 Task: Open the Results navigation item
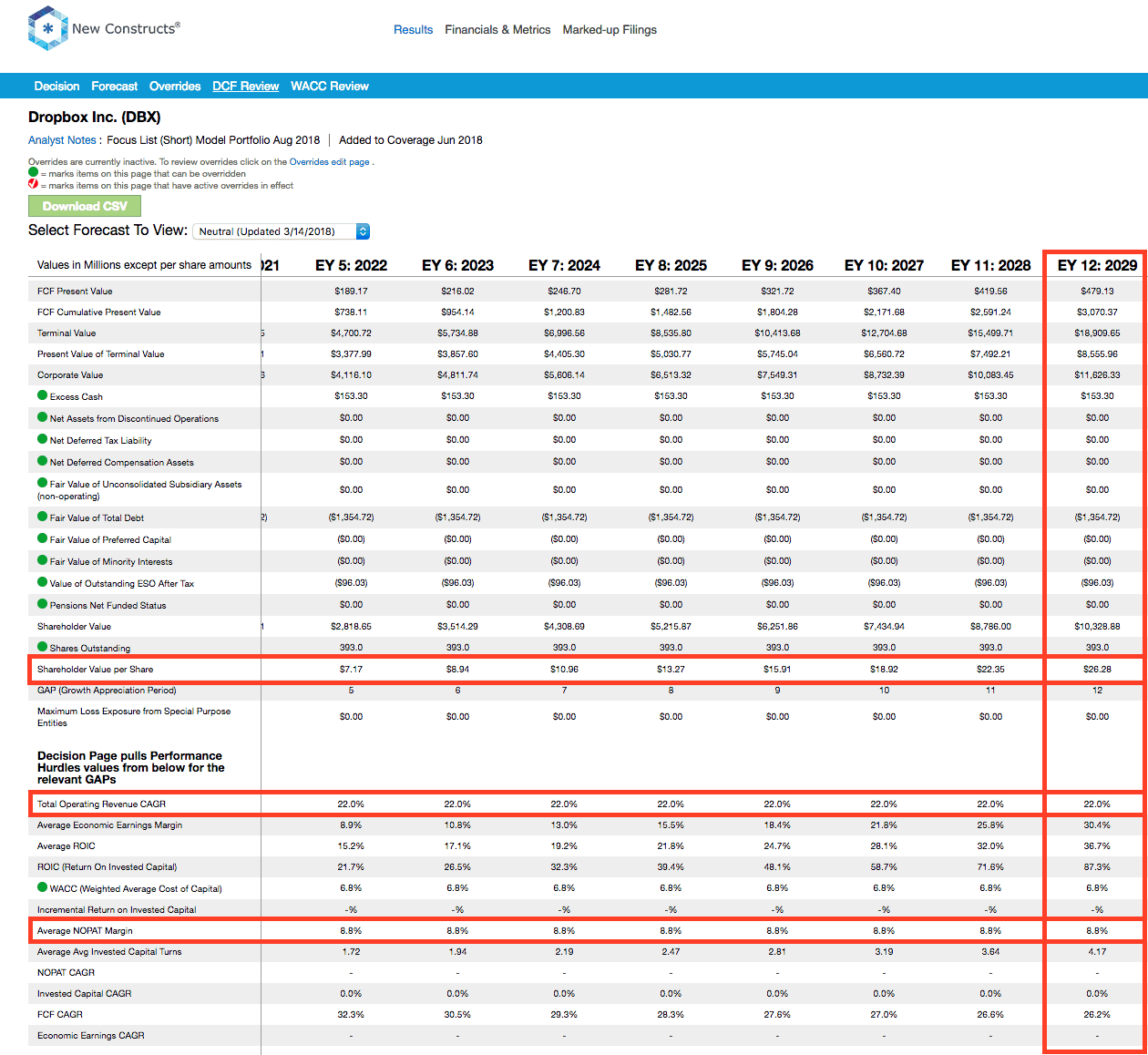pyautogui.click(x=413, y=30)
